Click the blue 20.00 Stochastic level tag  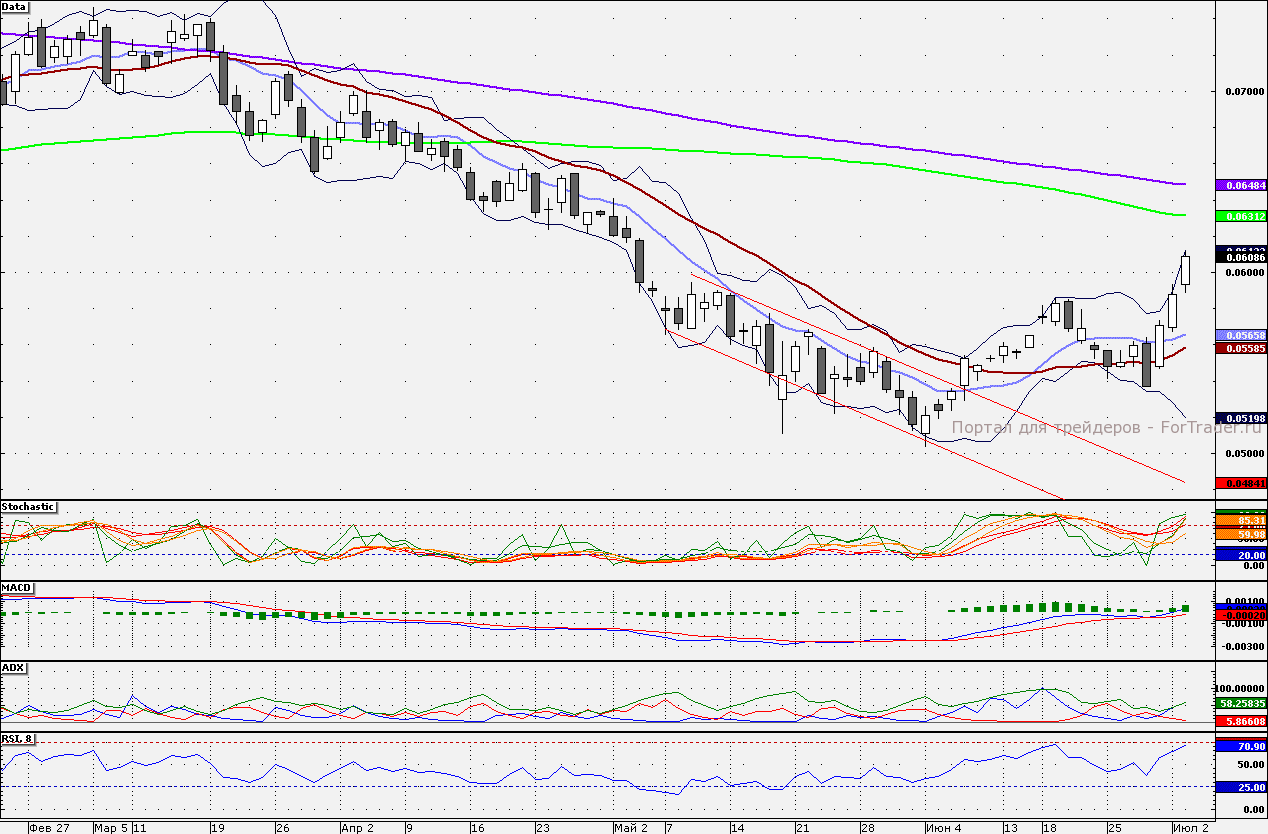click(x=1240, y=555)
